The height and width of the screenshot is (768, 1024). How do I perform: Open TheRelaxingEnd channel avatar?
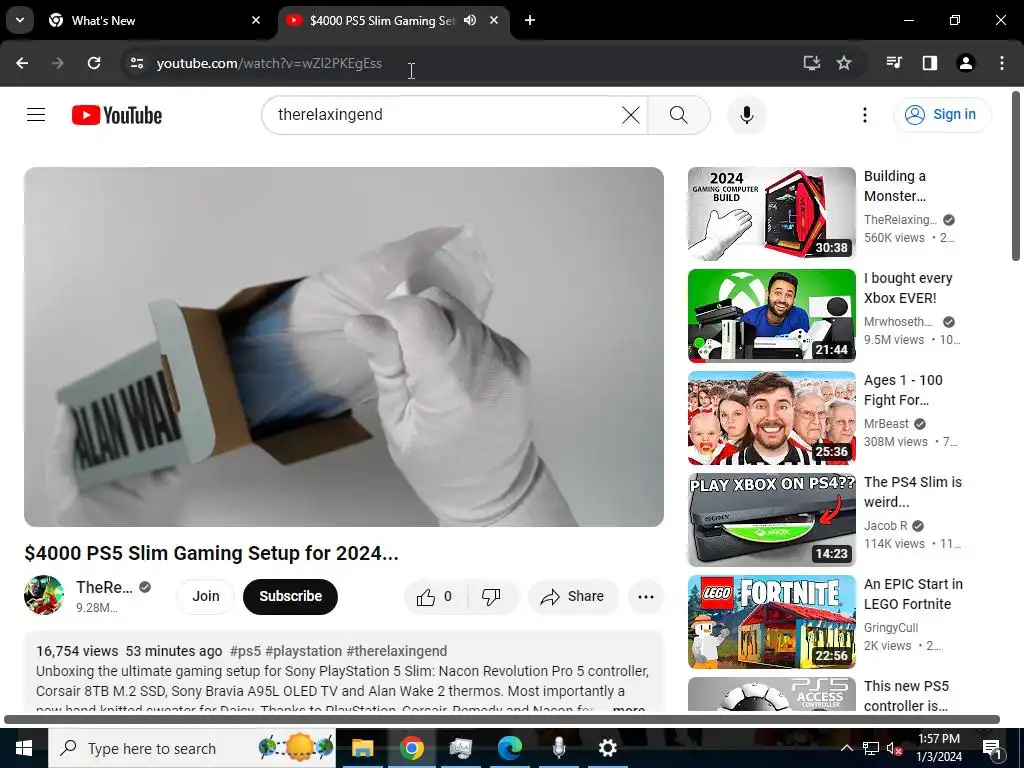[44, 595]
